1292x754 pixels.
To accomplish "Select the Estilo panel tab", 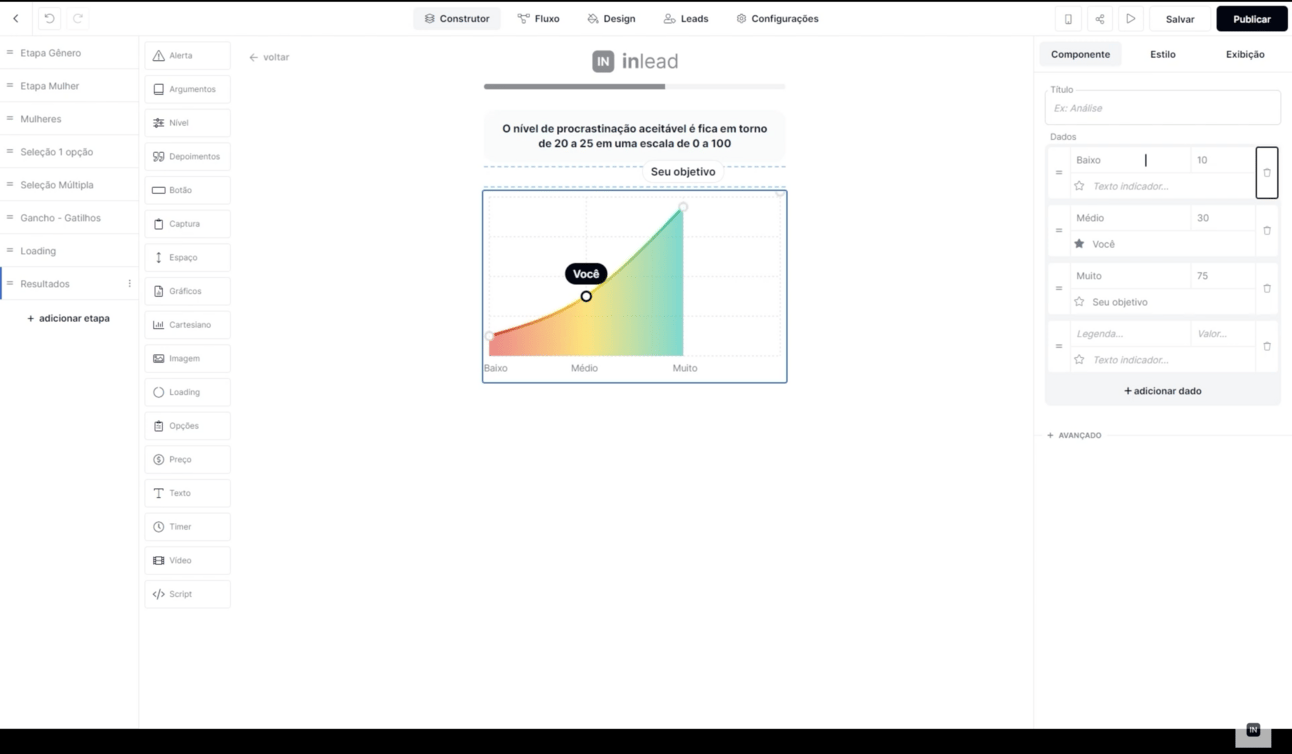I will [1163, 54].
